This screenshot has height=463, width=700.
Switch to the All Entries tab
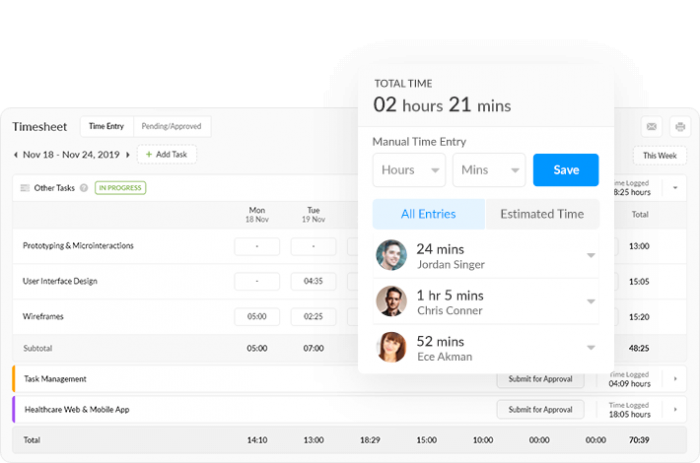tap(428, 214)
